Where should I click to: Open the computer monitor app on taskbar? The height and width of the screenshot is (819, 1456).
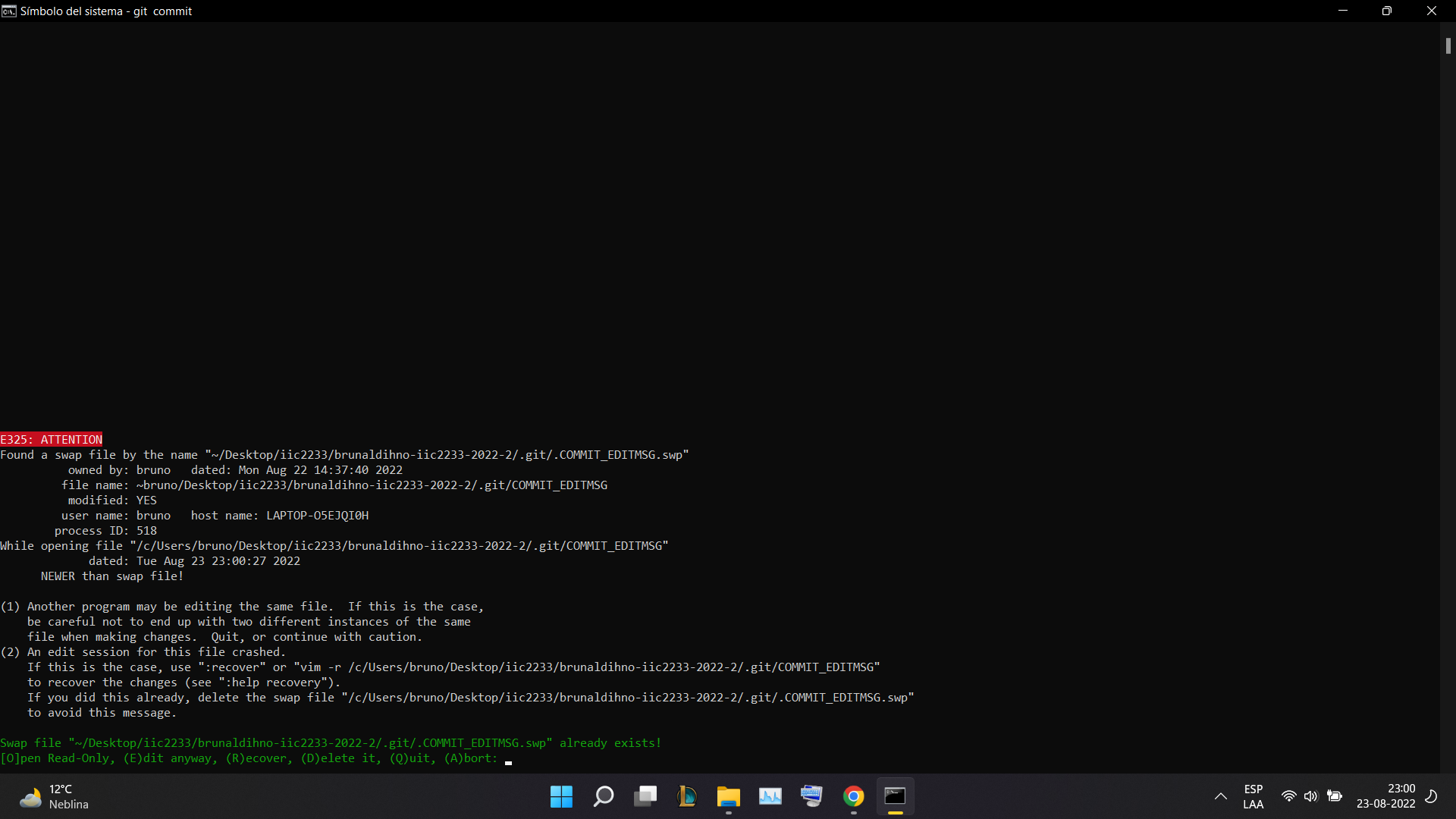pyautogui.click(x=812, y=796)
